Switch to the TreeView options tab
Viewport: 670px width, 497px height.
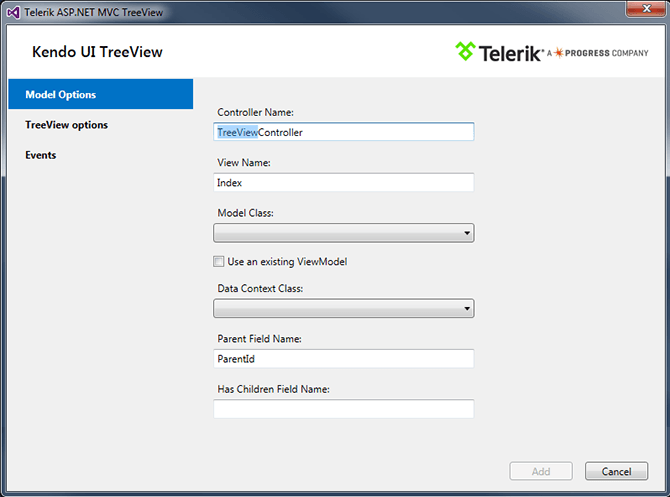coord(66,125)
